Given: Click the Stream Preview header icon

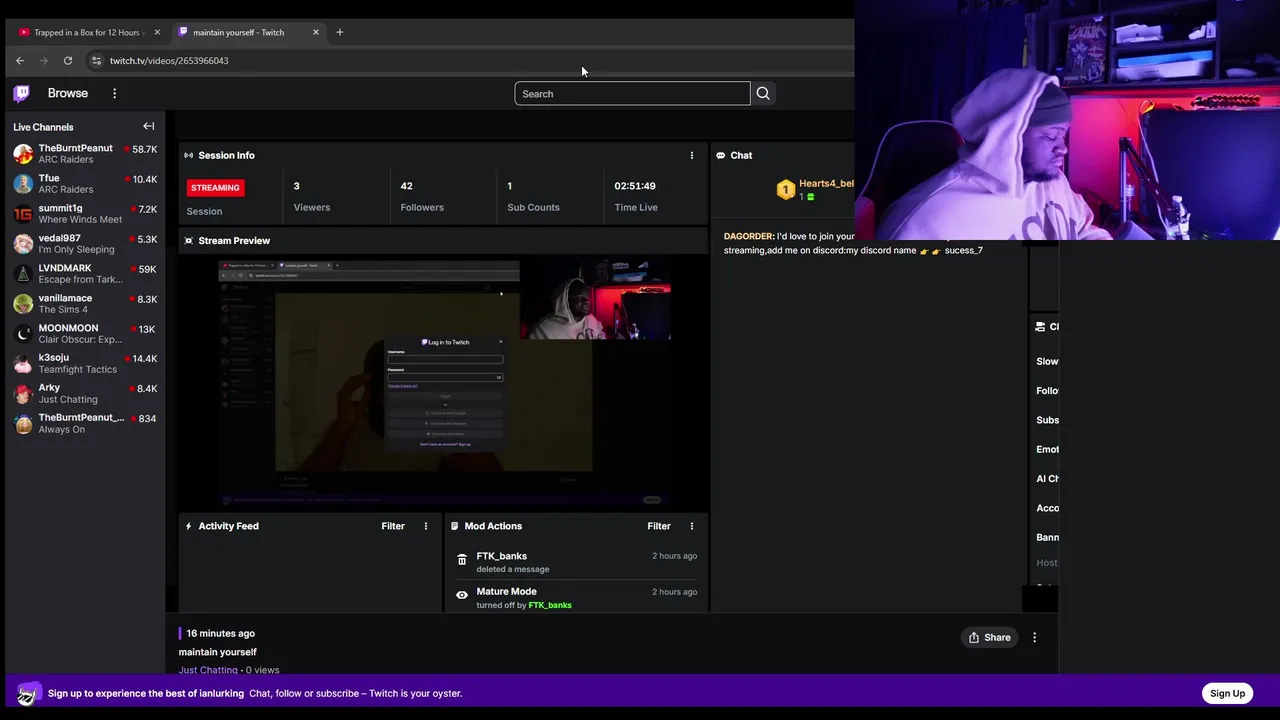Looking at the screenshot, I should 188,241.
